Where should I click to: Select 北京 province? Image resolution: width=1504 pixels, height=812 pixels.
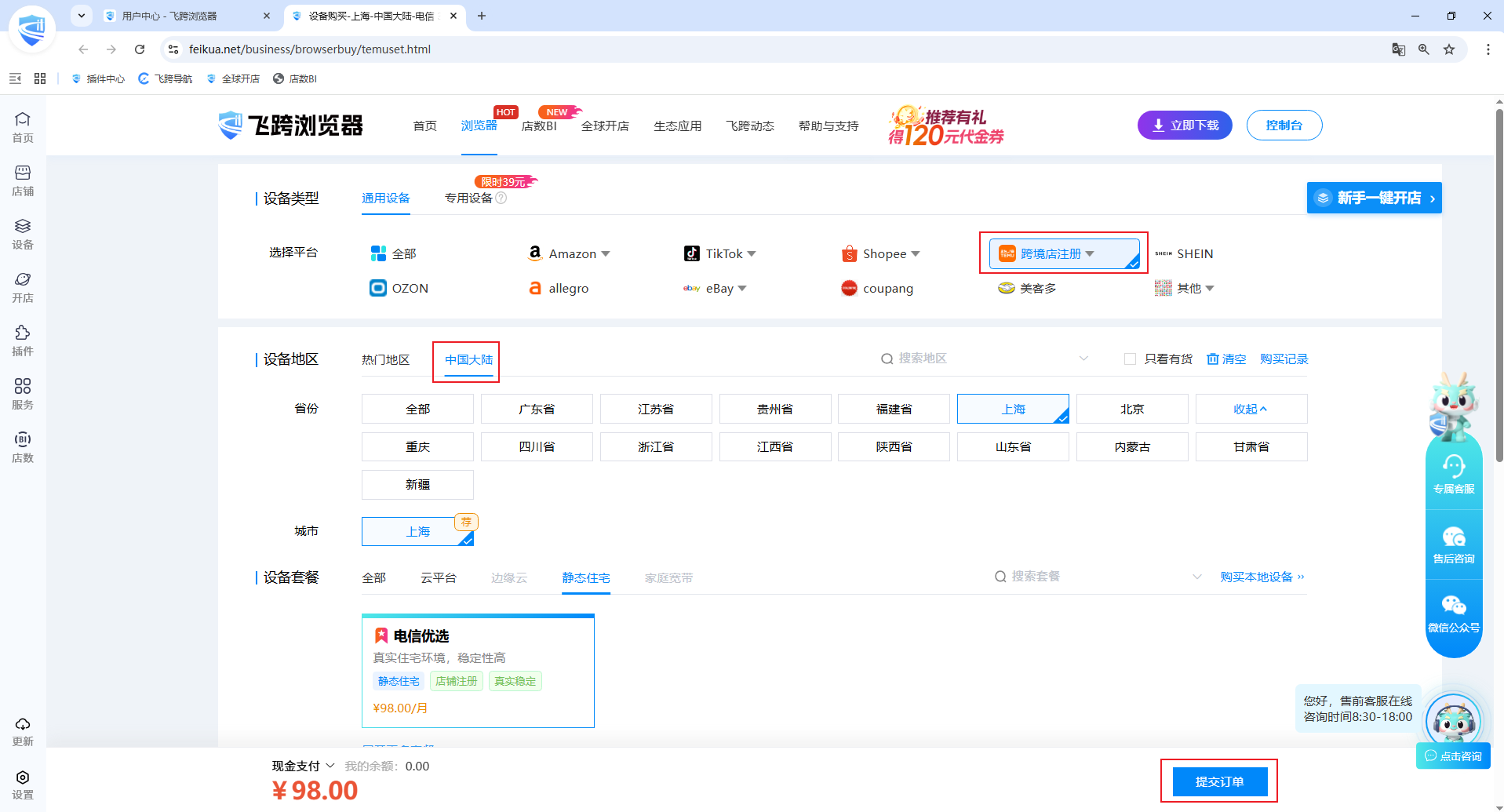pyautogui.click(x=1132, y=409)
